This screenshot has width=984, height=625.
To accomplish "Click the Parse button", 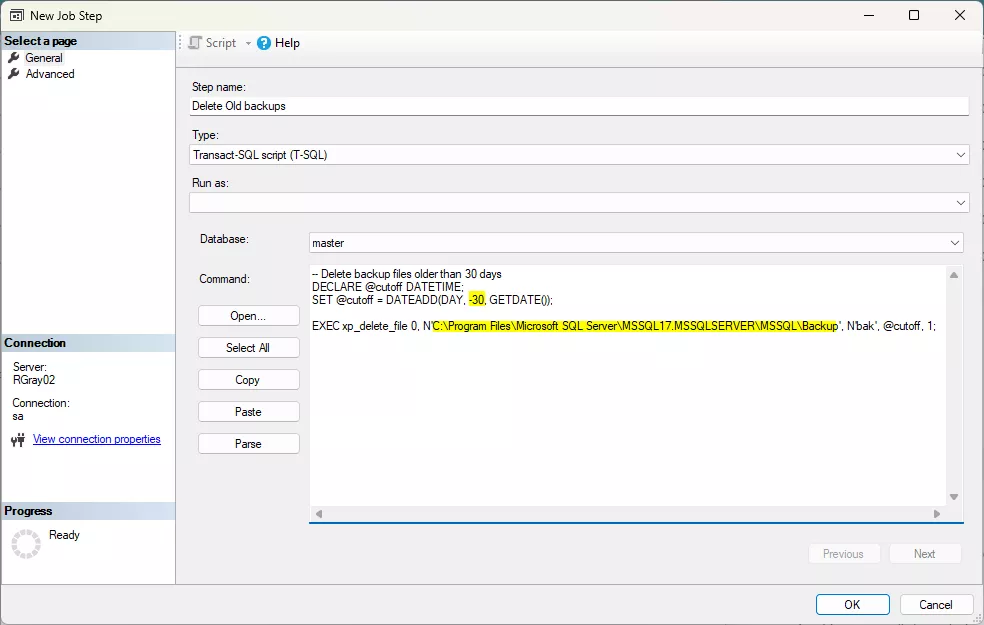I will (x=249, y=444).
